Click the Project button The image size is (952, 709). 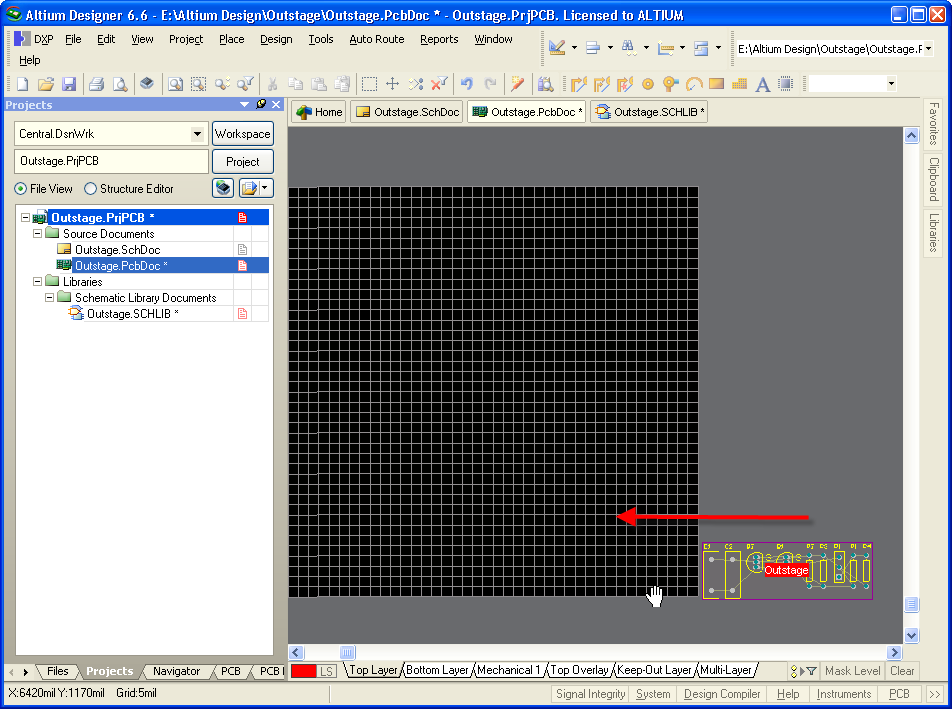242,162
